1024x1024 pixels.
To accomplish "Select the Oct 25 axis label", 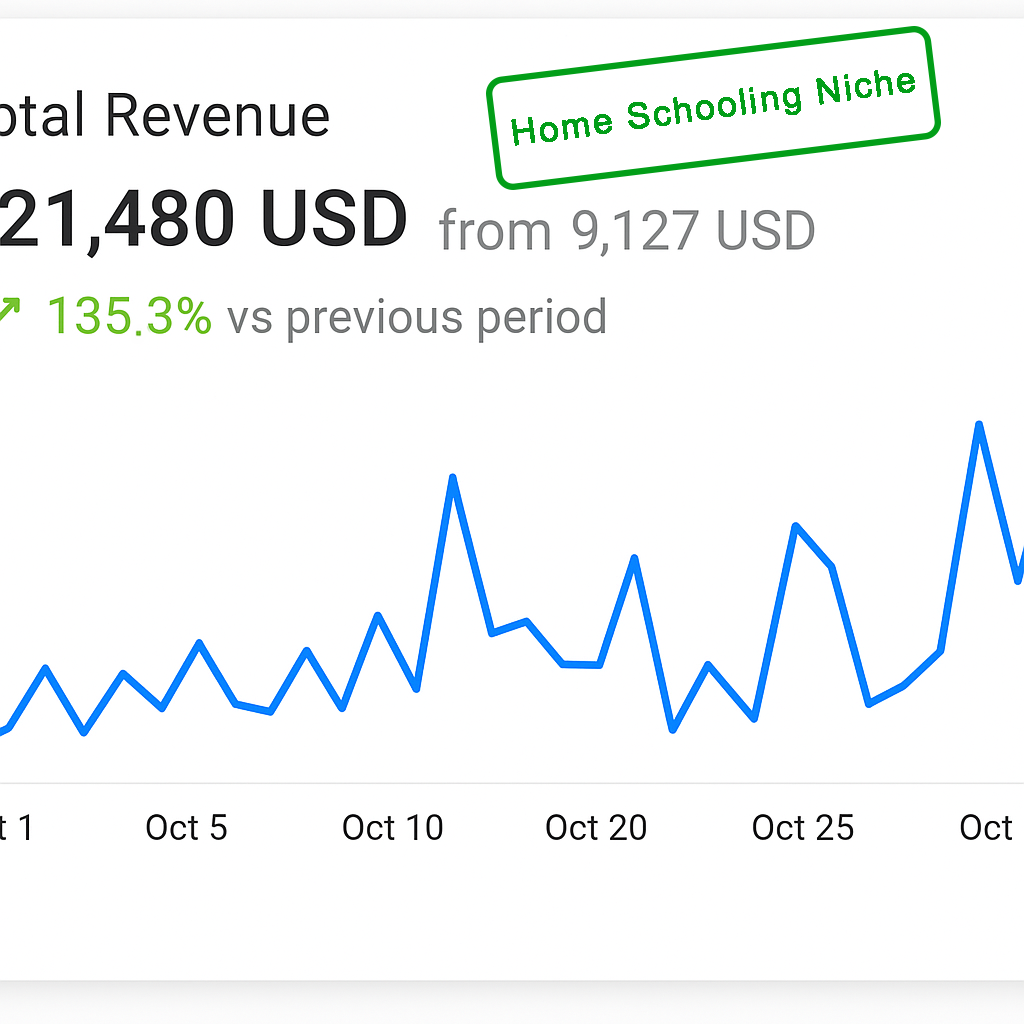I will 803,828.
